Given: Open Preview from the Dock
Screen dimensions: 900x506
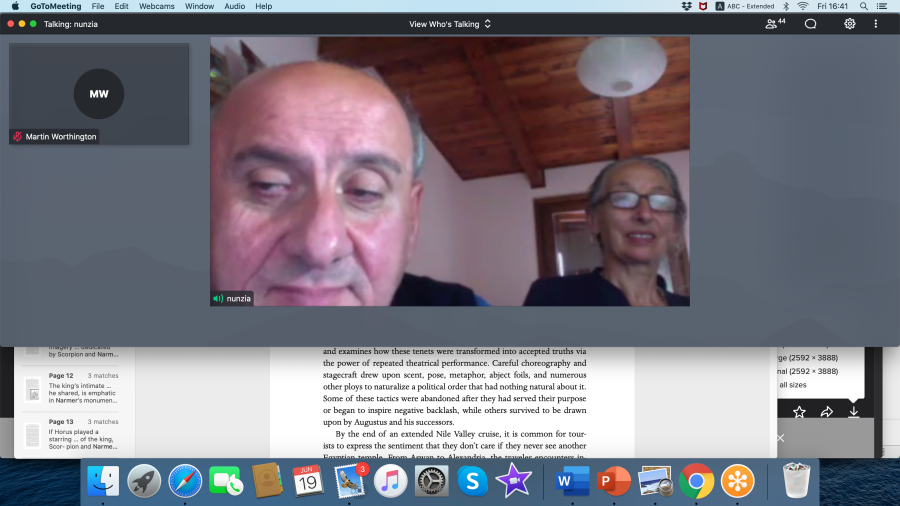Looking at the screenshot, I should (655, 481).
